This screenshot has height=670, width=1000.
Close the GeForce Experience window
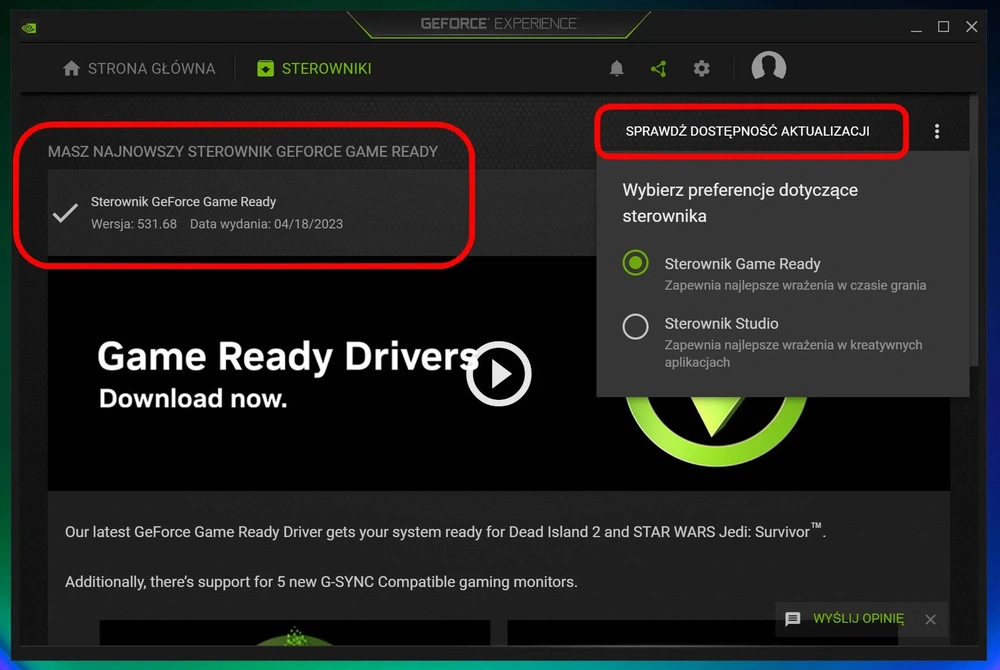(971, 27)
